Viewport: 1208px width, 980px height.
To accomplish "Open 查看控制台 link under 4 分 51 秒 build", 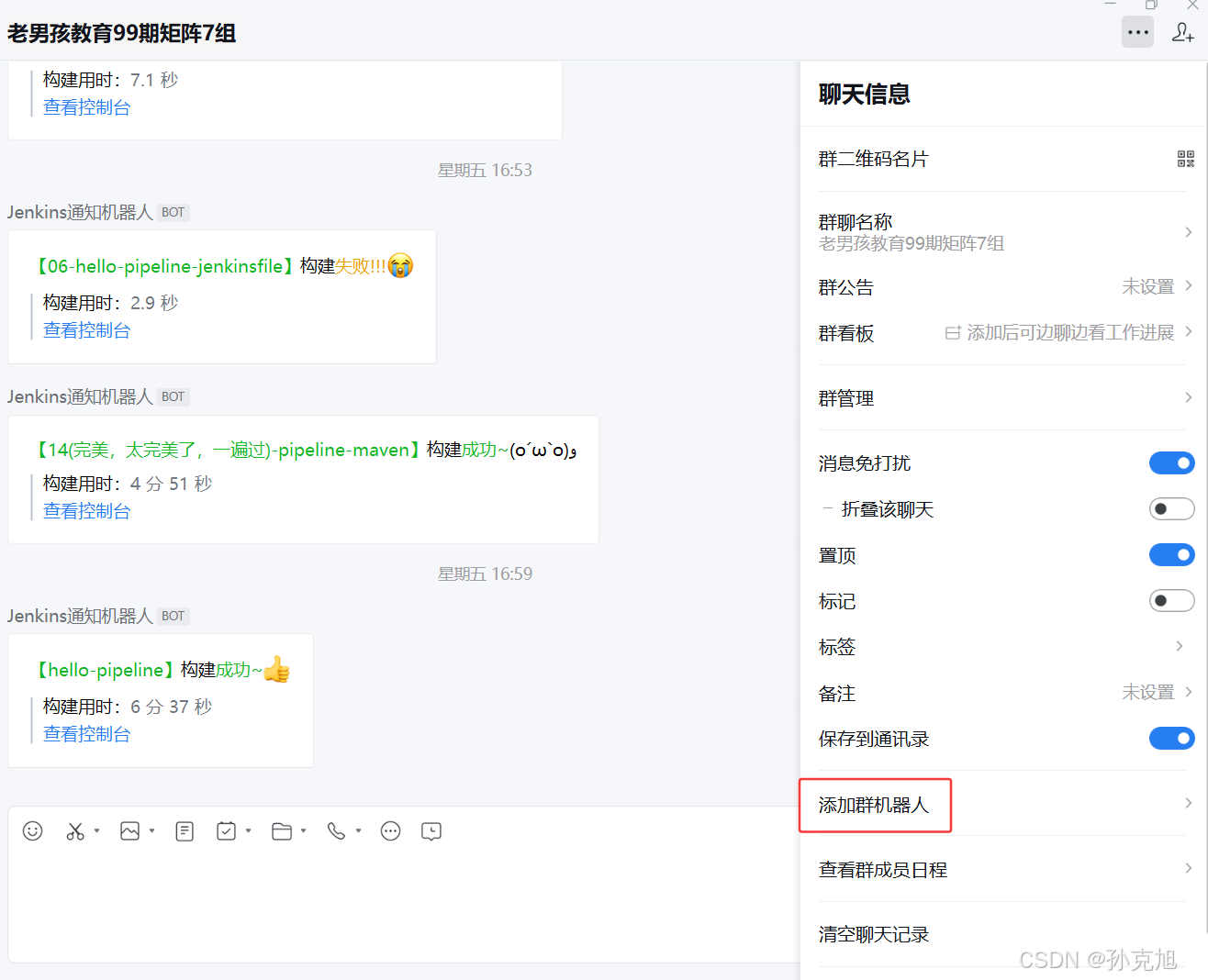I will (x=87, y=511).
